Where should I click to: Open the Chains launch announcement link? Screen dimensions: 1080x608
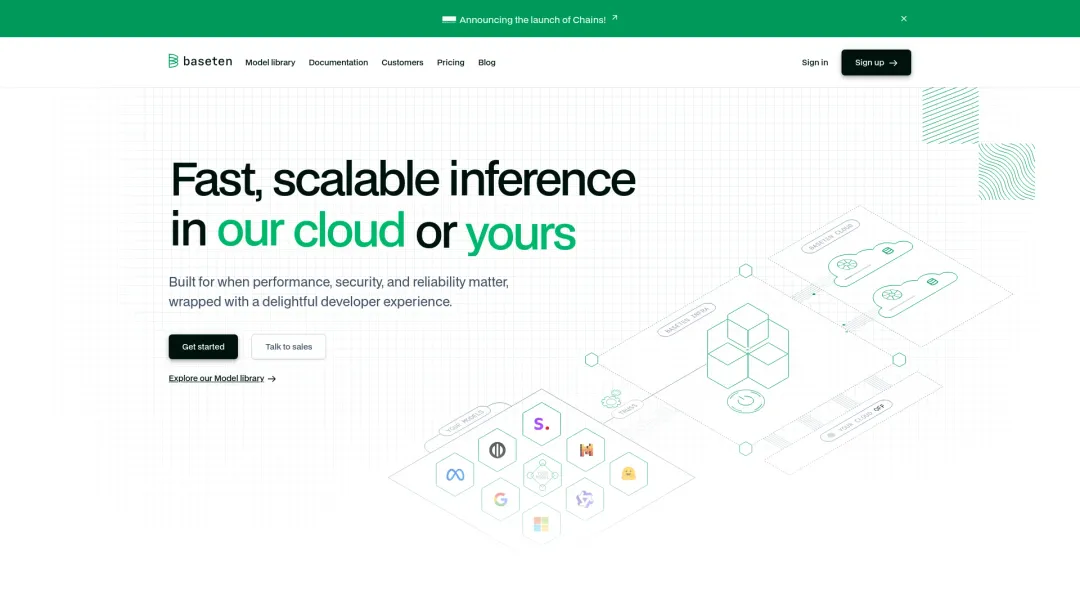pos(532,20)
